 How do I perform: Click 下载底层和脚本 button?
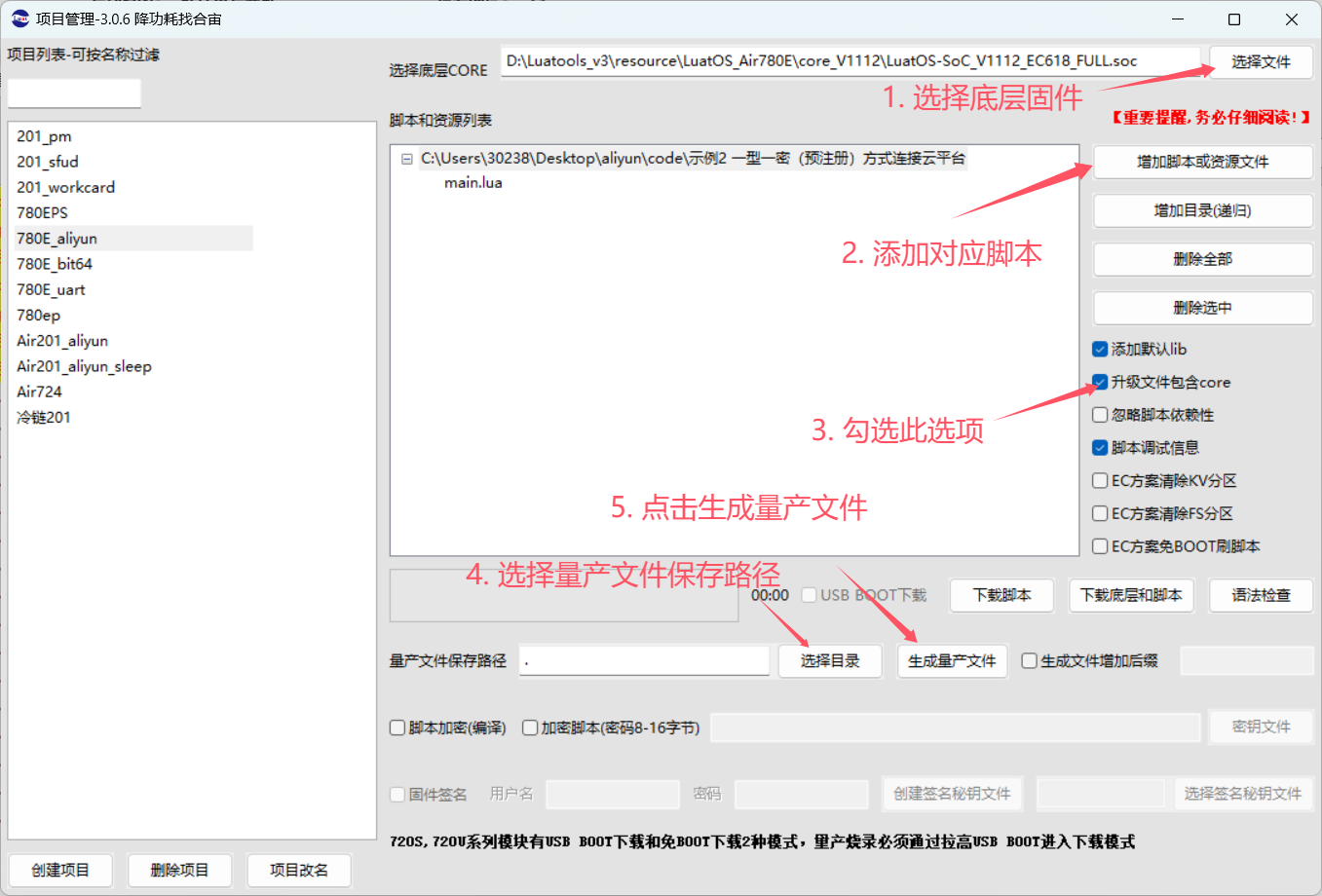[x=1131, y=595]
